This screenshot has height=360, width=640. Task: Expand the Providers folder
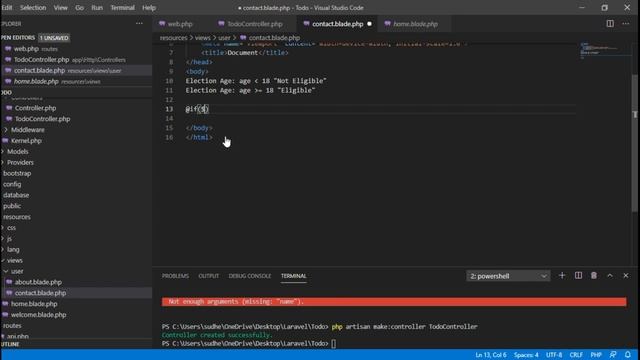(x=76, y=162)
